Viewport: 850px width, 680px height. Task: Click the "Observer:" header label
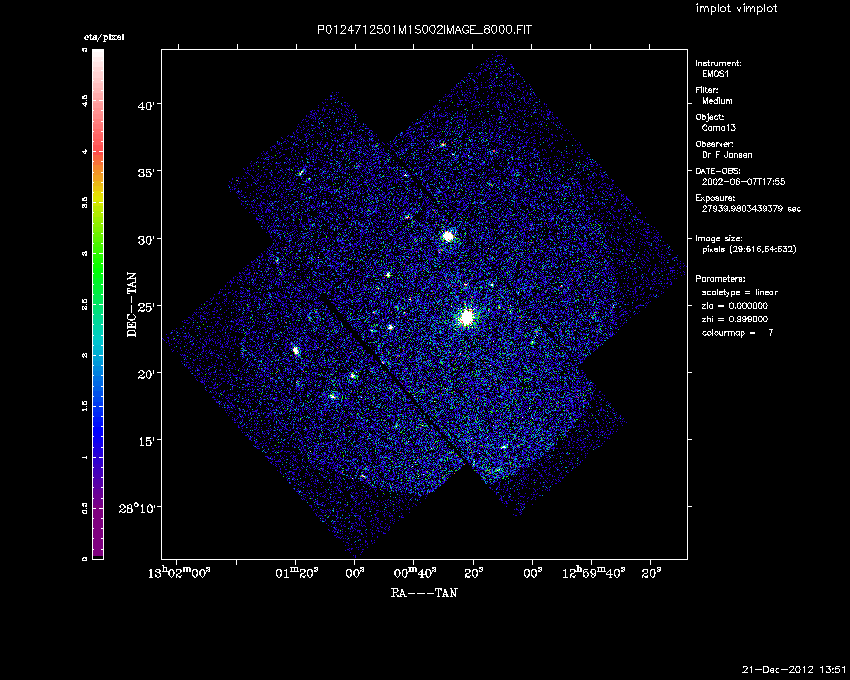coord(714,144)
